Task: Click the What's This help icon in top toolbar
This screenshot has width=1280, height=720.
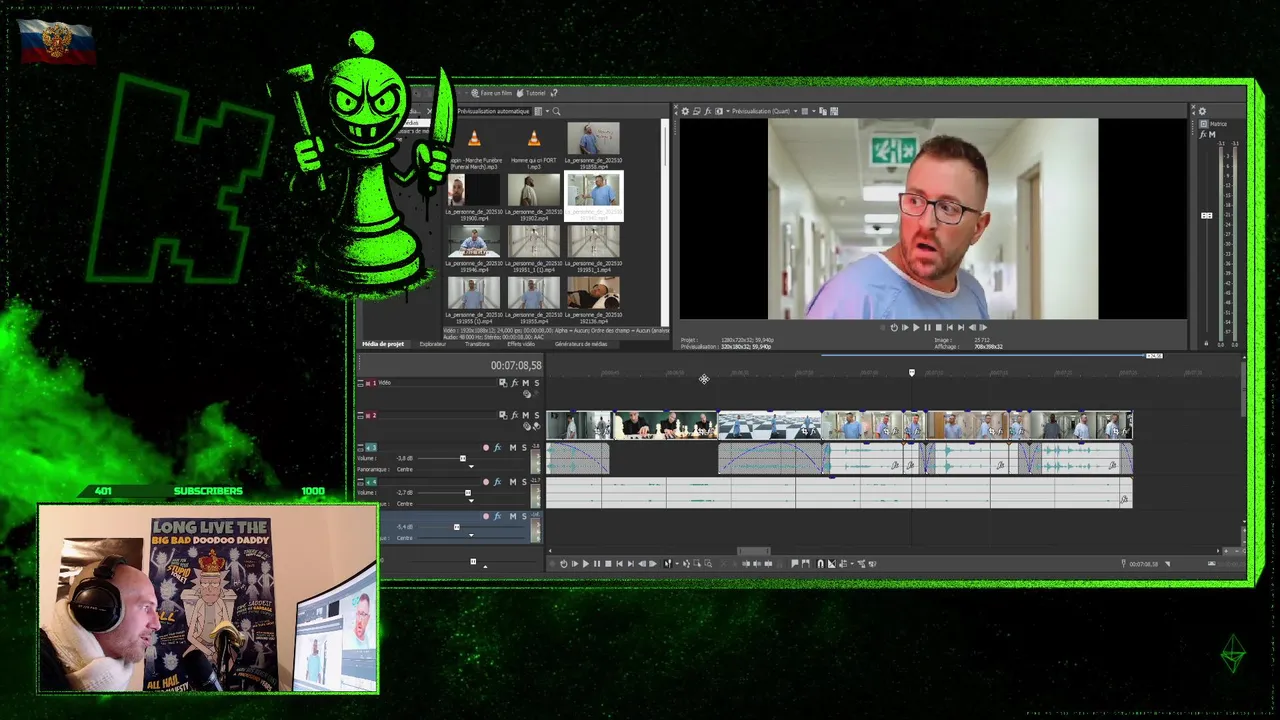Action: coord(554,93)
